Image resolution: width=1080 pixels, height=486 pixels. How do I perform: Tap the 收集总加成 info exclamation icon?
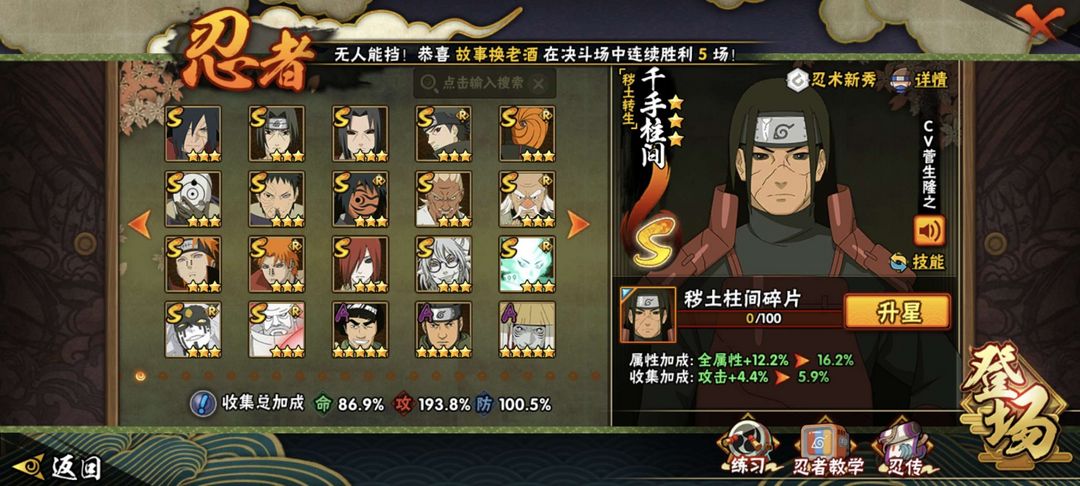(201, 404)
